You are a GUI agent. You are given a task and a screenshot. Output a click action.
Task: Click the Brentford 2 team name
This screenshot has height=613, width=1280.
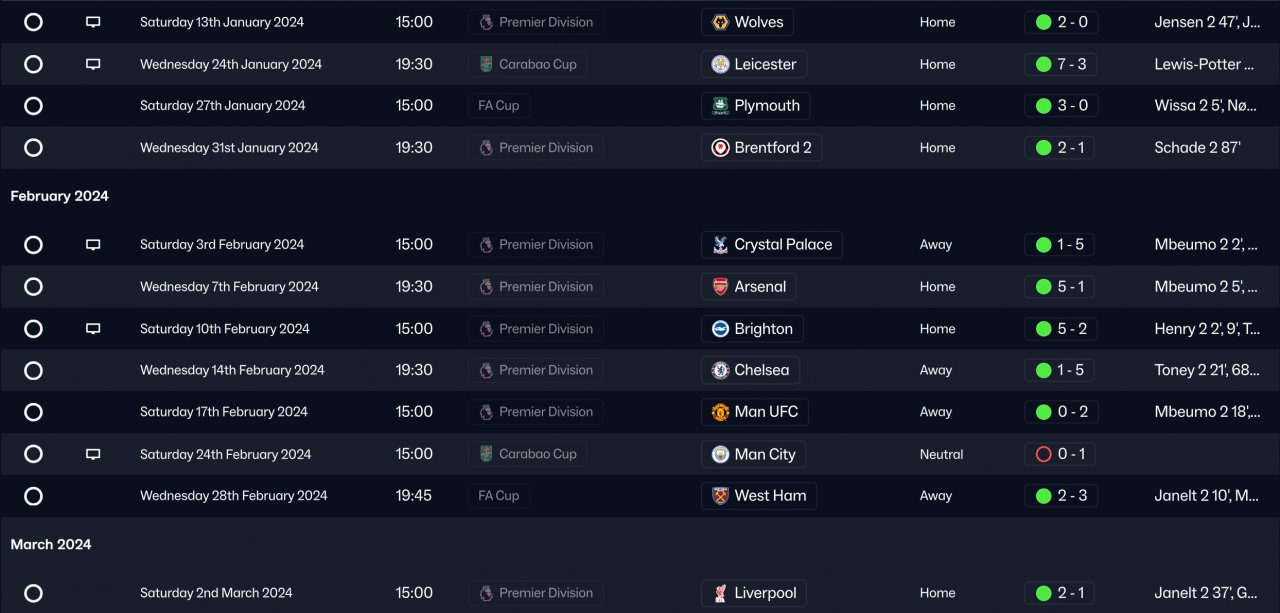pyautogui.click(x=772, y=148)
